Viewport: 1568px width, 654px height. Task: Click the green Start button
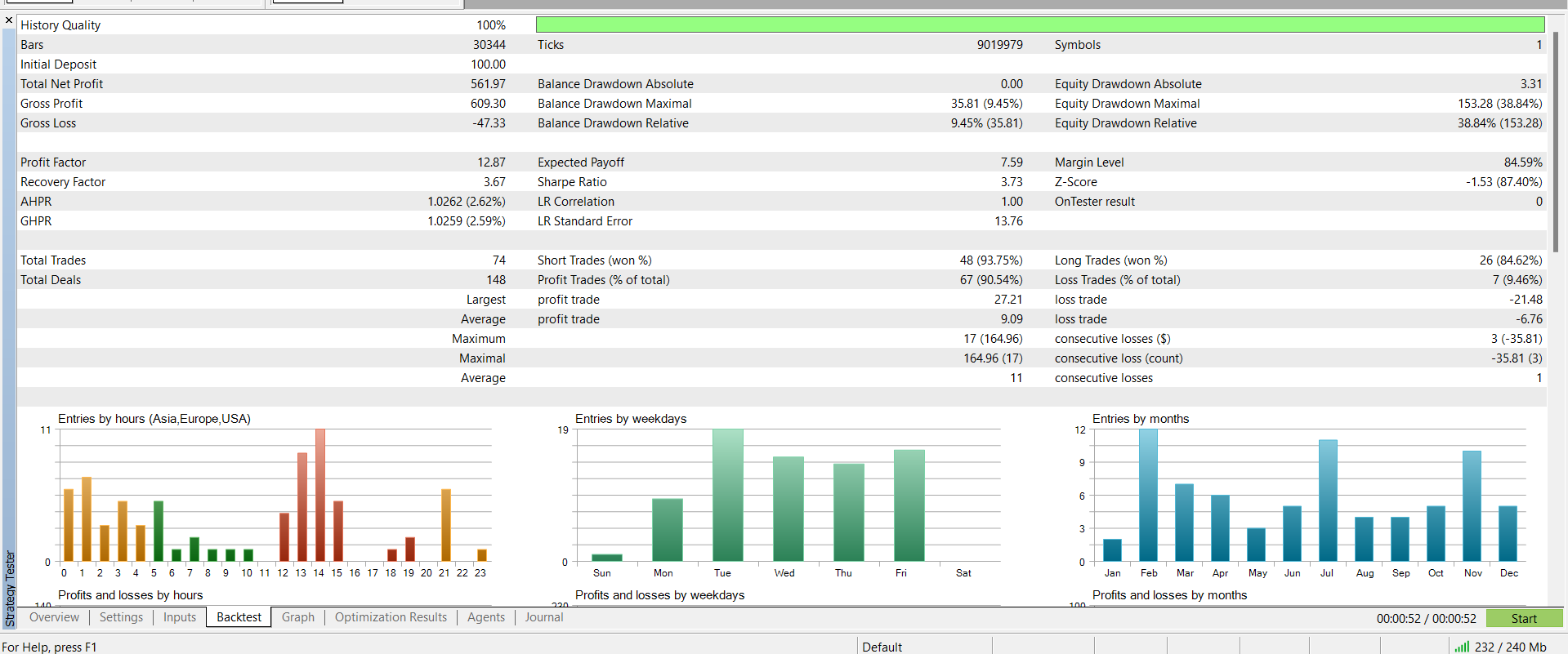coord(1524,618)
